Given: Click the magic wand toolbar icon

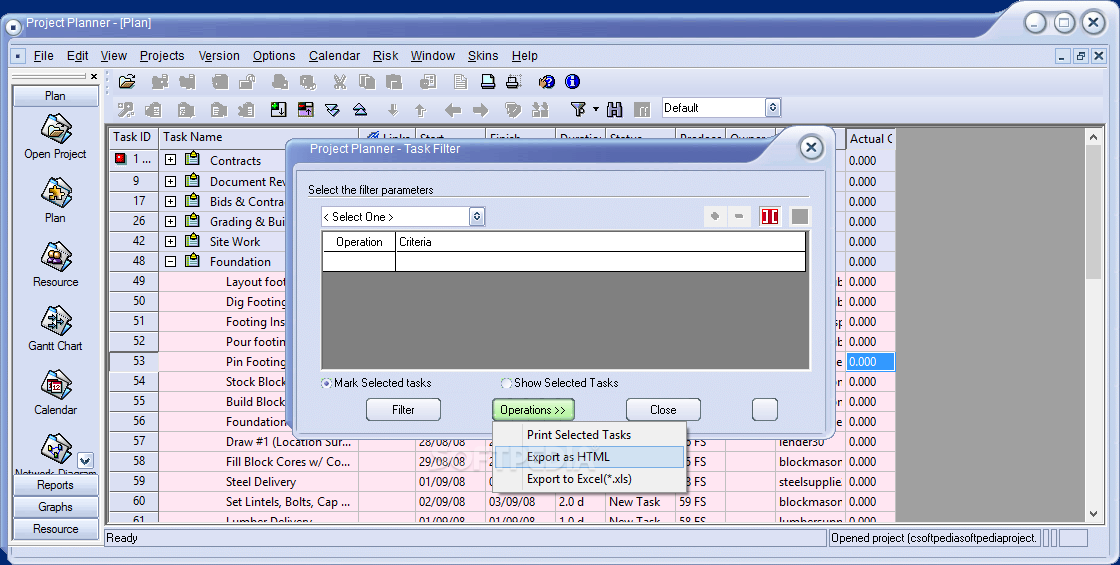Looking at the screenshot, I should coord(126,109).
